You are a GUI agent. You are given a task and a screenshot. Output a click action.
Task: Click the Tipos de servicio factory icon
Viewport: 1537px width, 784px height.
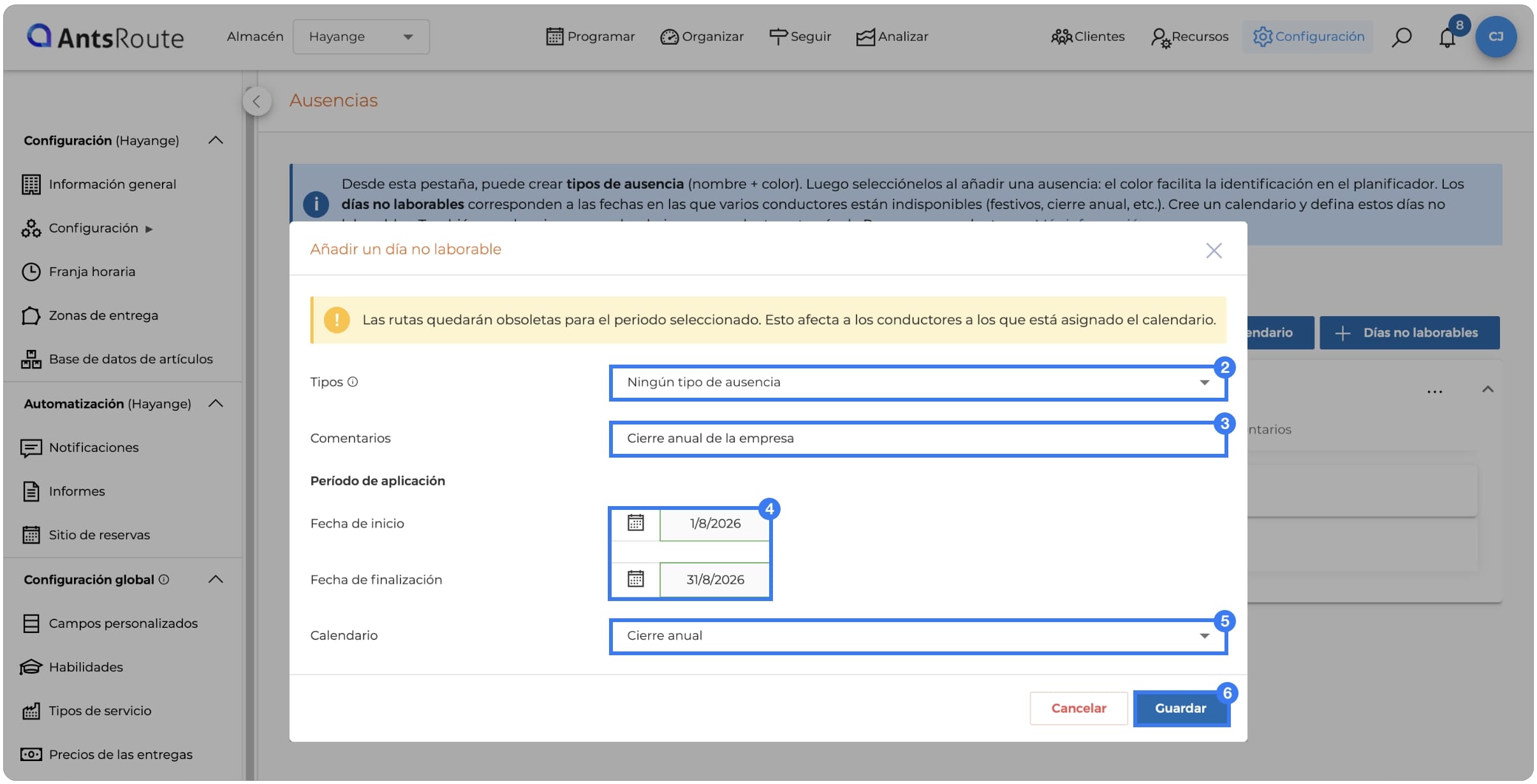(31, 711)
